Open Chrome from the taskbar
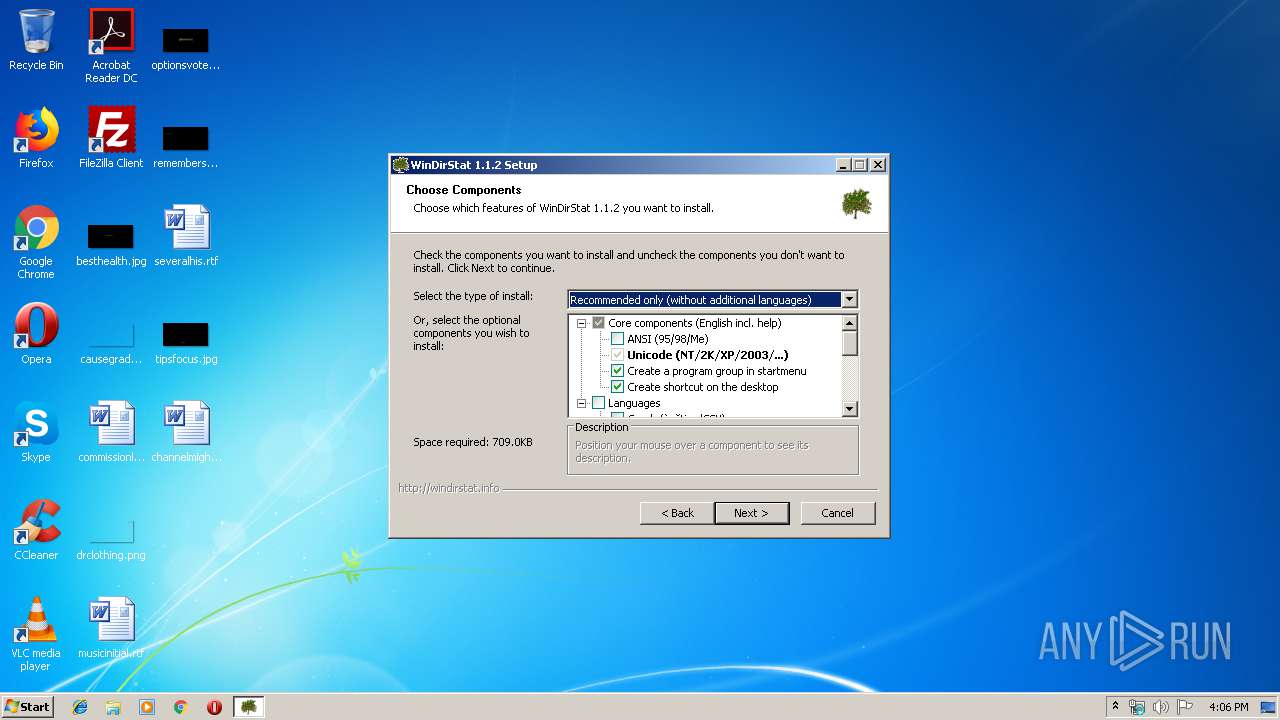This screenshot has height=720, width=1280. 180,707
